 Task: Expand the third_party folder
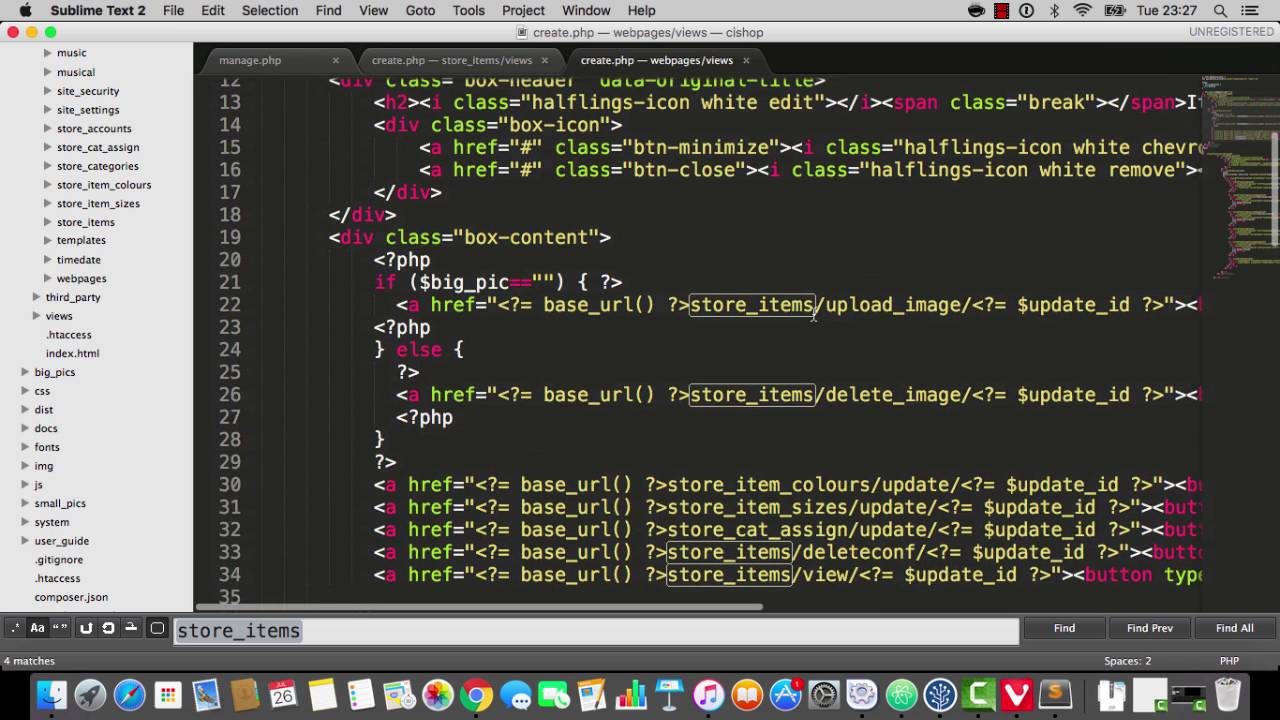click(x=36, y=297)
